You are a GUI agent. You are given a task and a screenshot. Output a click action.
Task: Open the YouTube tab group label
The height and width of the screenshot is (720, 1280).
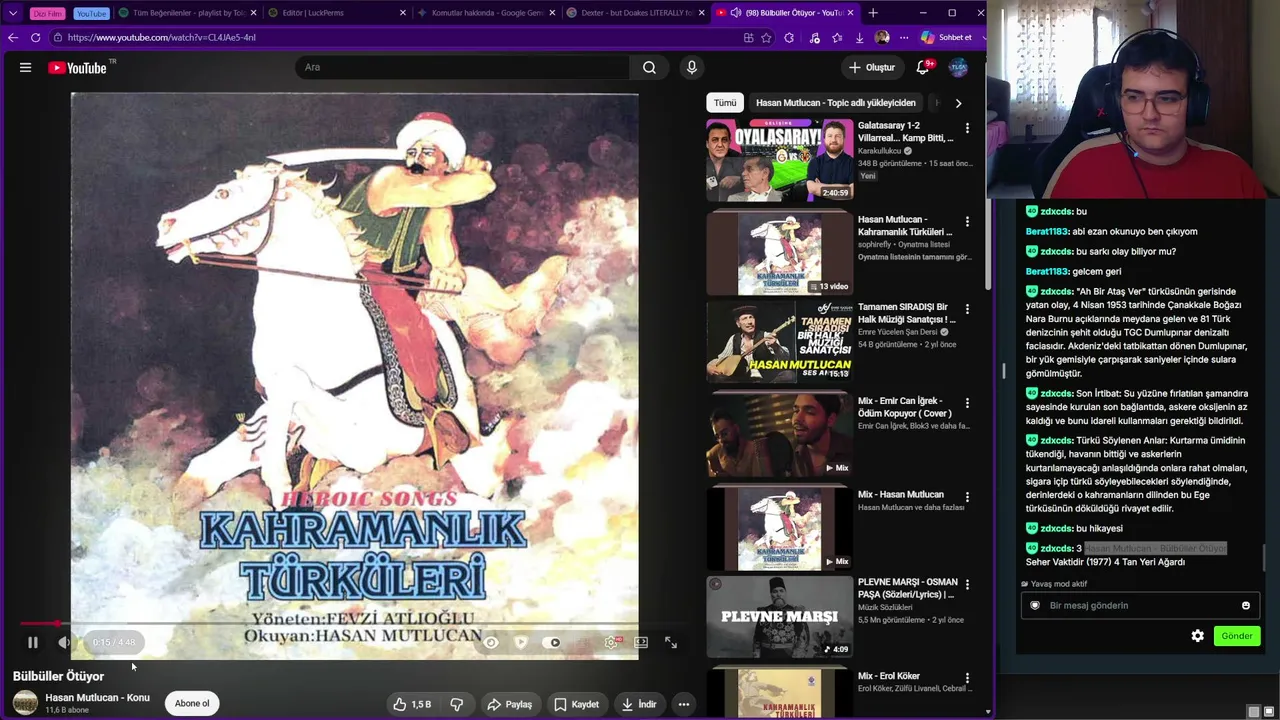(x=91, y=13)
